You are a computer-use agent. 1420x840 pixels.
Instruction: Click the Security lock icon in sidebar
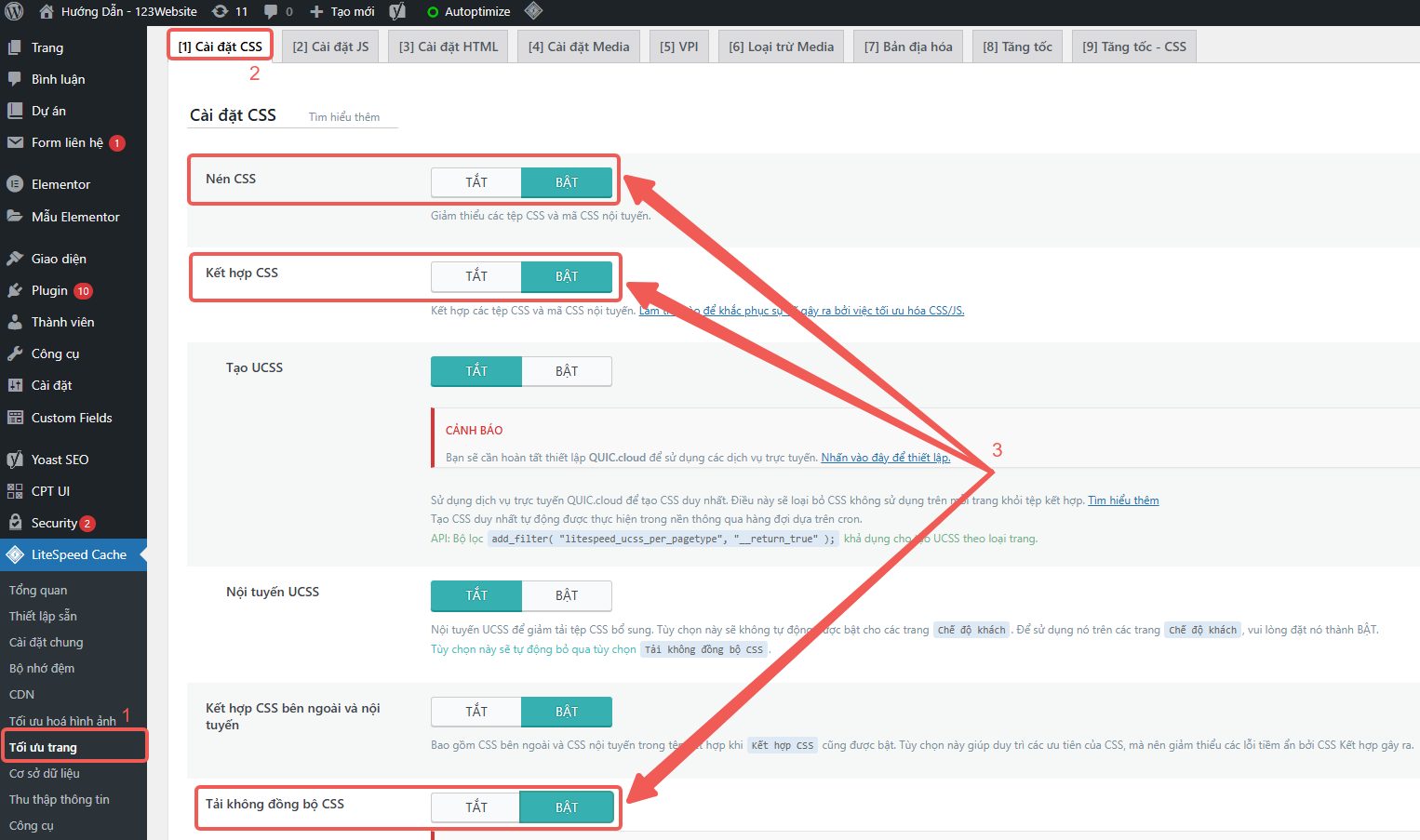coord(15,523)
